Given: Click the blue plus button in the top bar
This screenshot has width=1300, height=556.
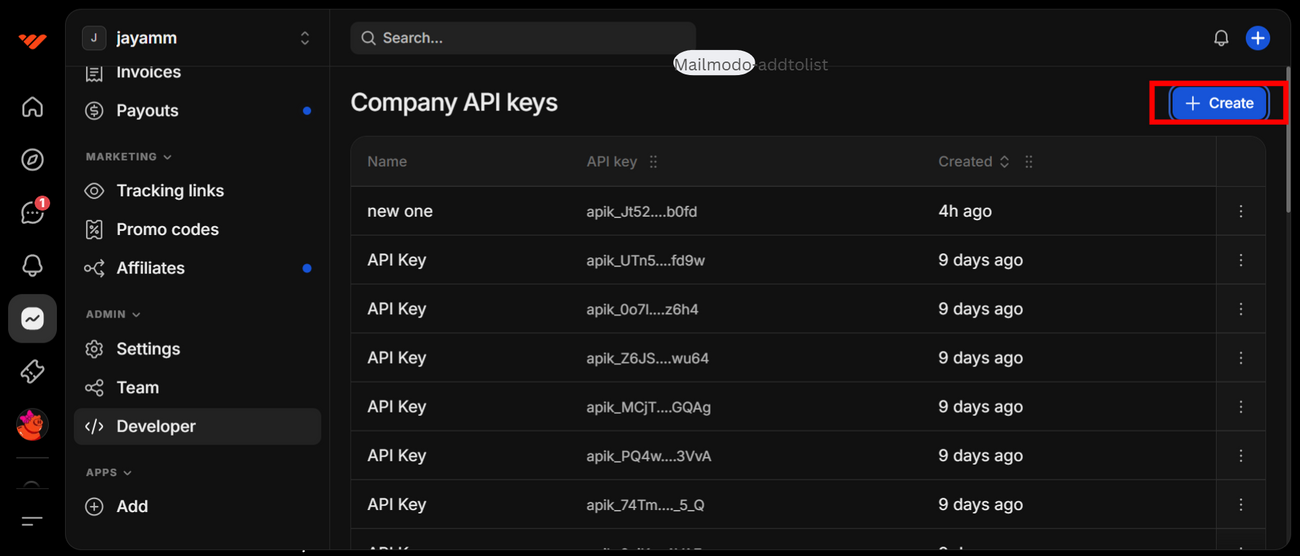Looking at the screenshot, I should point(1258,38).
